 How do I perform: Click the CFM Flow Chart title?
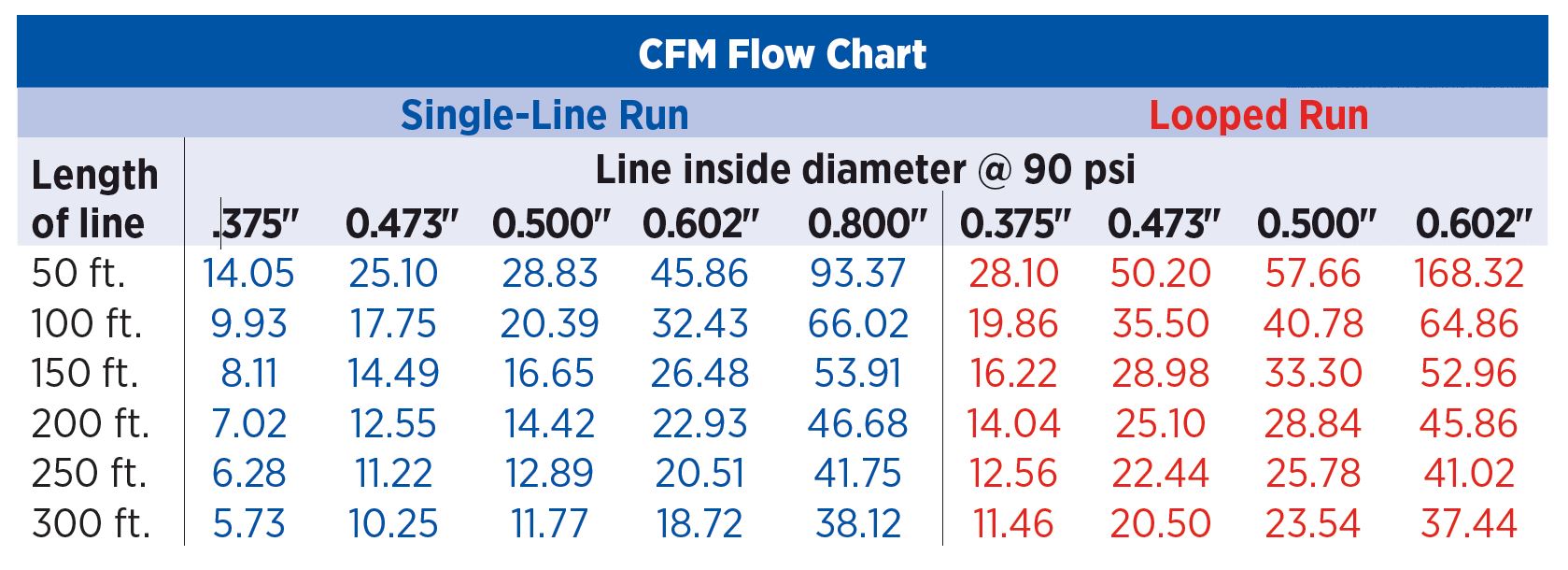tap(783, 54)
